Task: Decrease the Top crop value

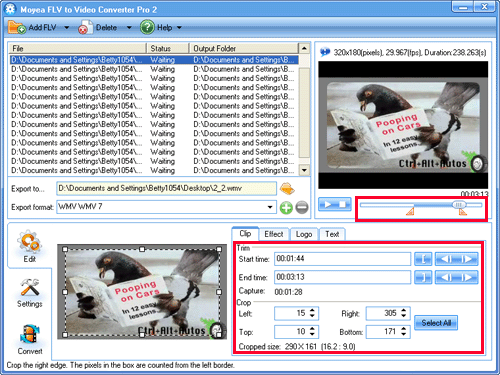Action: pyautogui.click(x=312, y=334)
